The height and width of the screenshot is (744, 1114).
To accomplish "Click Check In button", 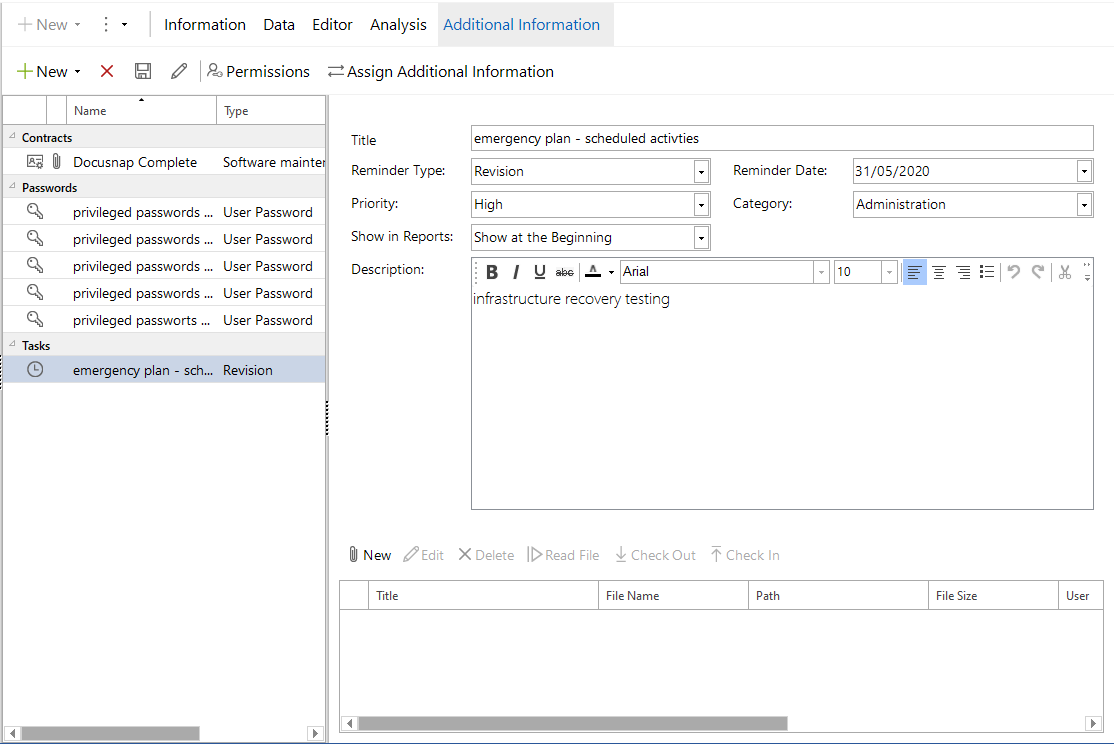I will point(745,555).
